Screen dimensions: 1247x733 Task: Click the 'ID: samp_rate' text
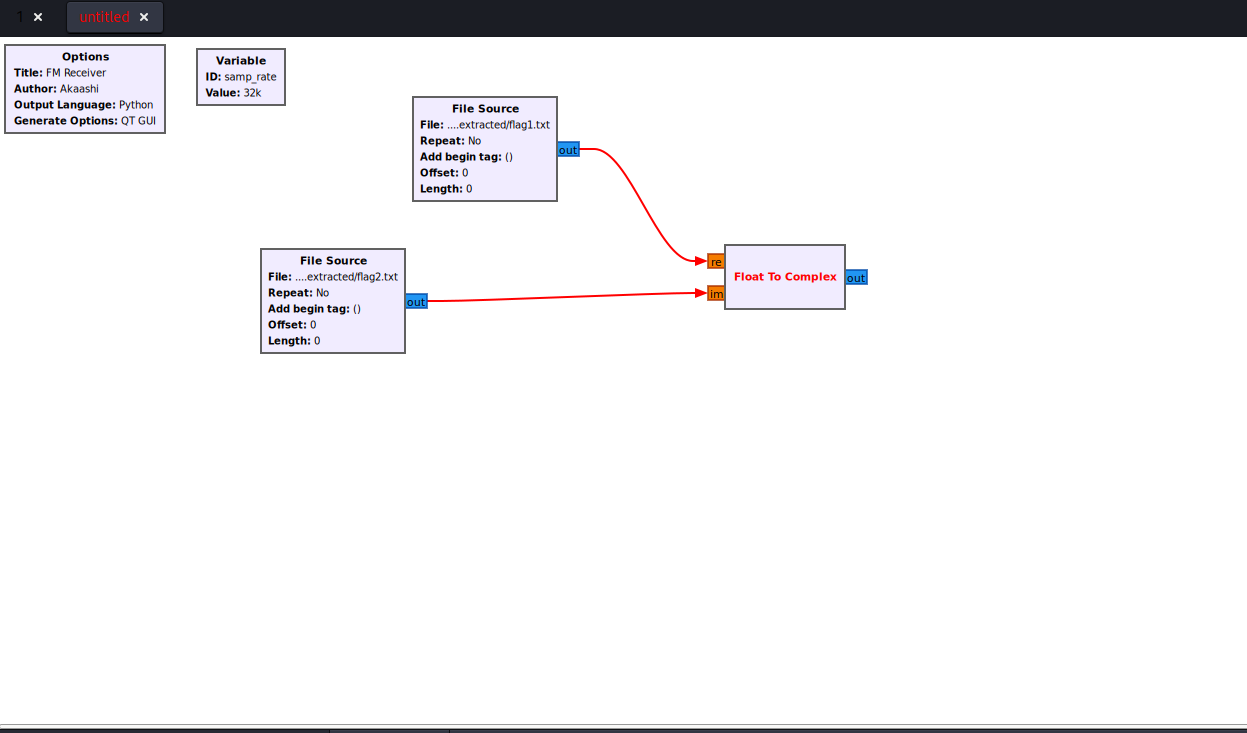tap(241, 77)
